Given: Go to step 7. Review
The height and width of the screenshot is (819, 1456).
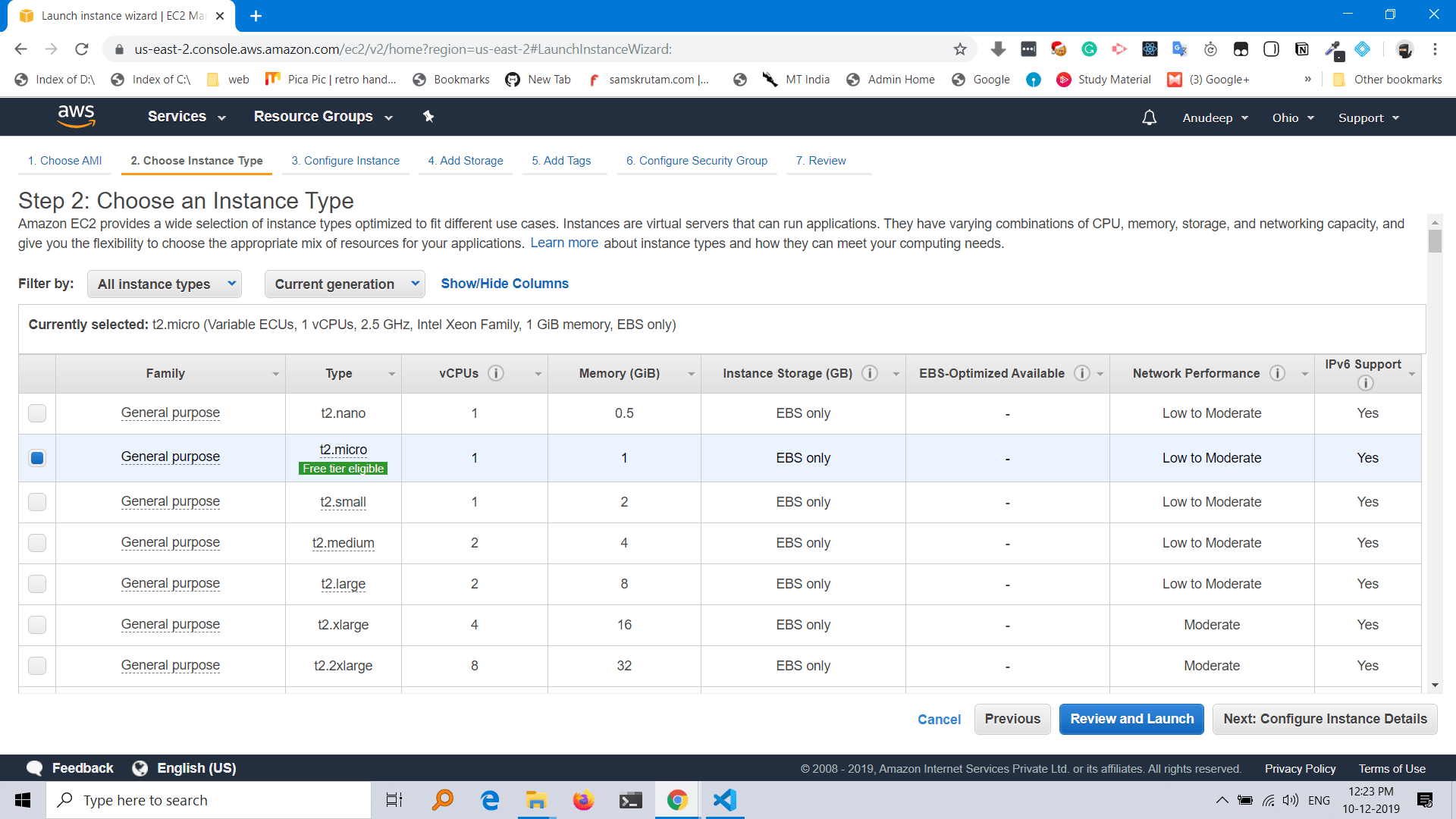Looking at the screenshot, I should 821,161.
